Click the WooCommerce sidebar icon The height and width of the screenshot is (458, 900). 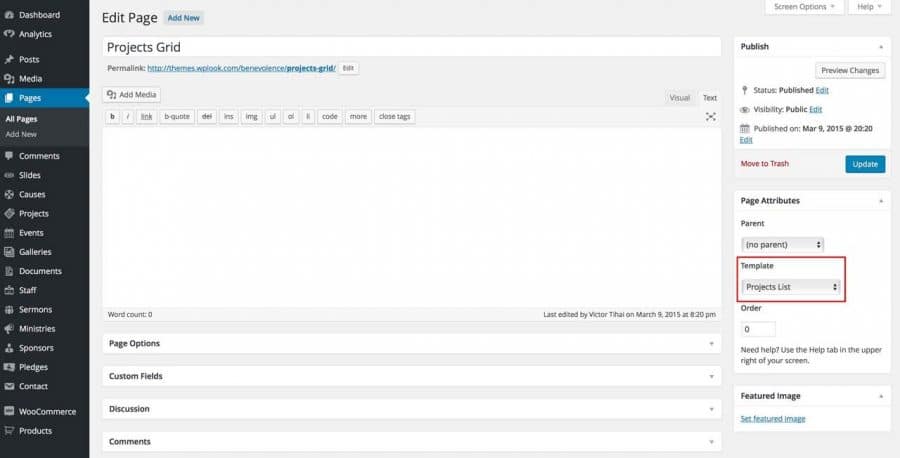point(9,412)
